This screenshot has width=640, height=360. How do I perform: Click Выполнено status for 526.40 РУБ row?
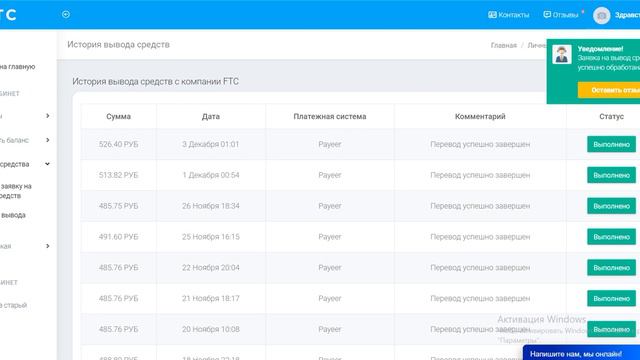[x=611, y=144]
